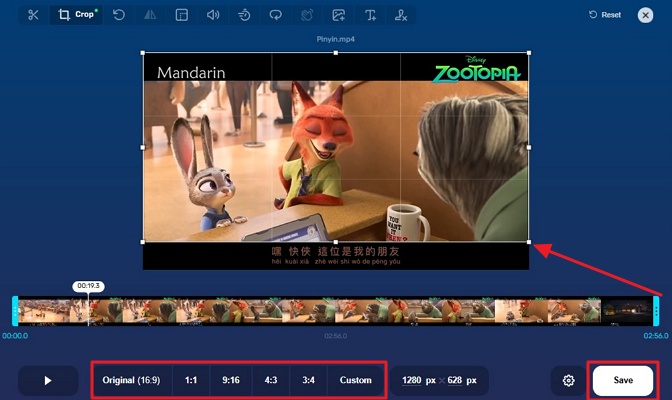Click the Stabilize hand icon

coord(307,15)
